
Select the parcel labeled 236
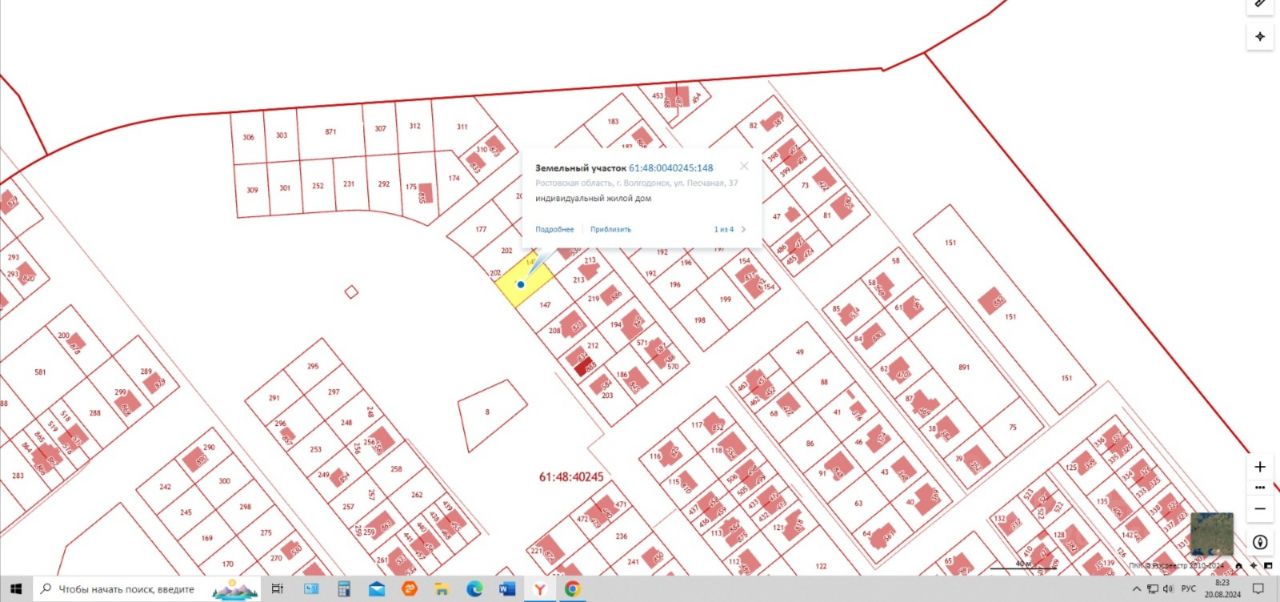click(620, 536)
